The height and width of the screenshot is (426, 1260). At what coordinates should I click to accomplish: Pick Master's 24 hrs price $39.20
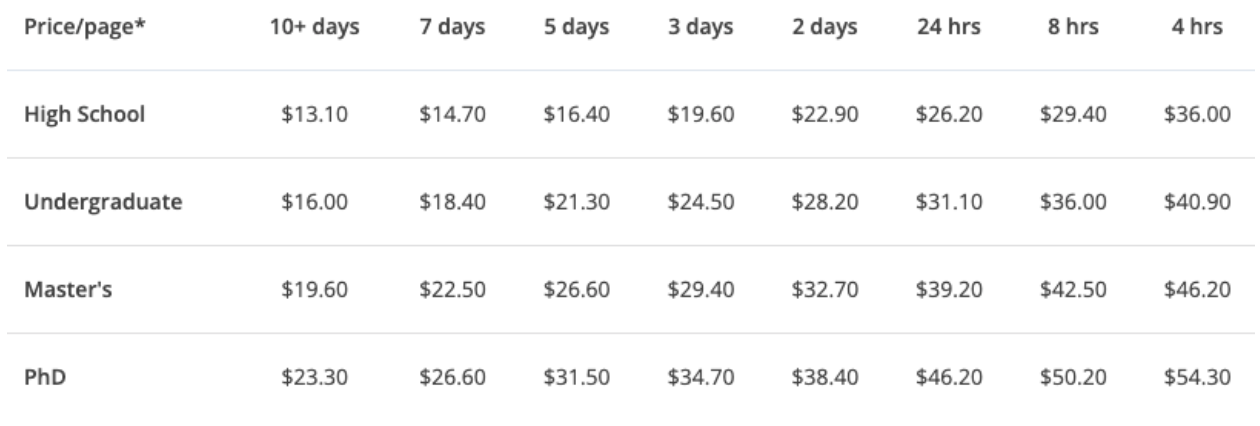click(x=949, y=290)
